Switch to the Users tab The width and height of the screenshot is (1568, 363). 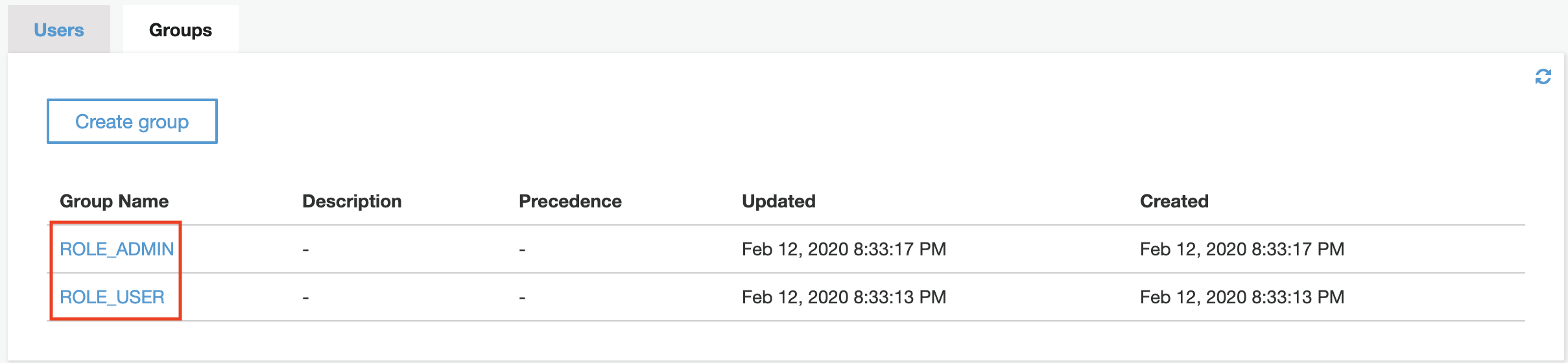pyautogui.click(x=59, y=30)
